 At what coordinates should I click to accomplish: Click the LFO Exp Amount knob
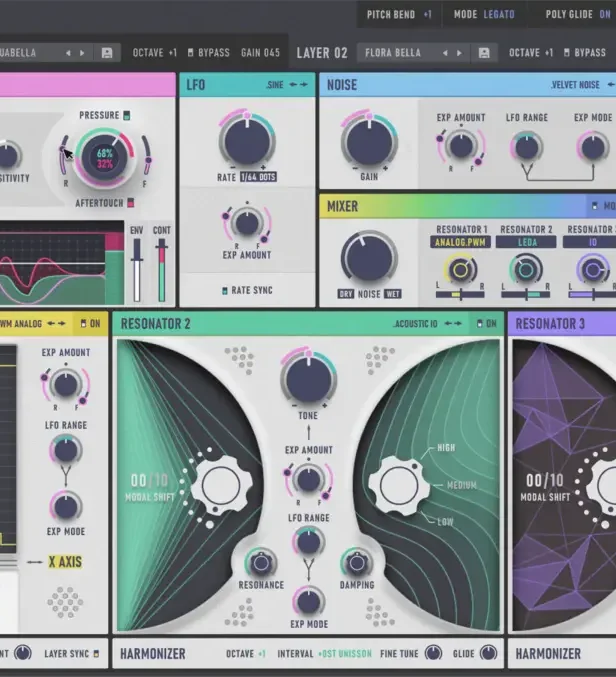pos(247,224)
